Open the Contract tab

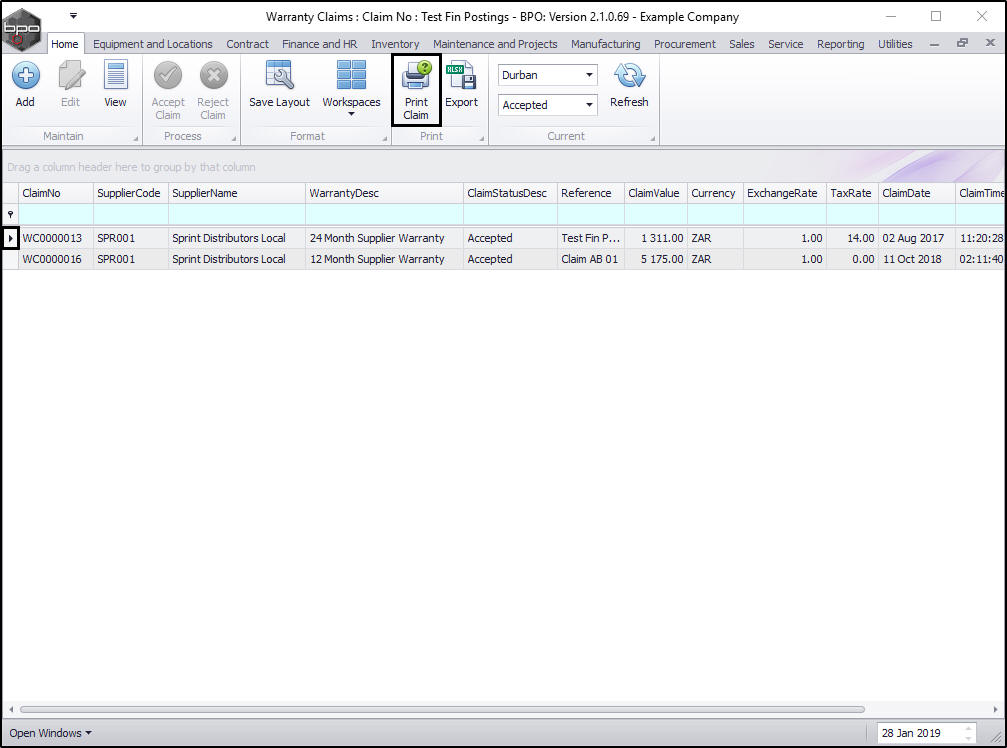(247, 44)
